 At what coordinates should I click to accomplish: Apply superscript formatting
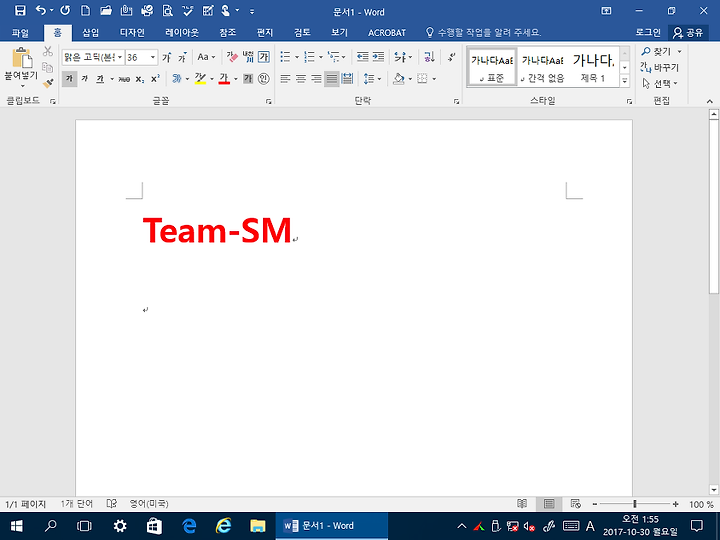[156, 79]
